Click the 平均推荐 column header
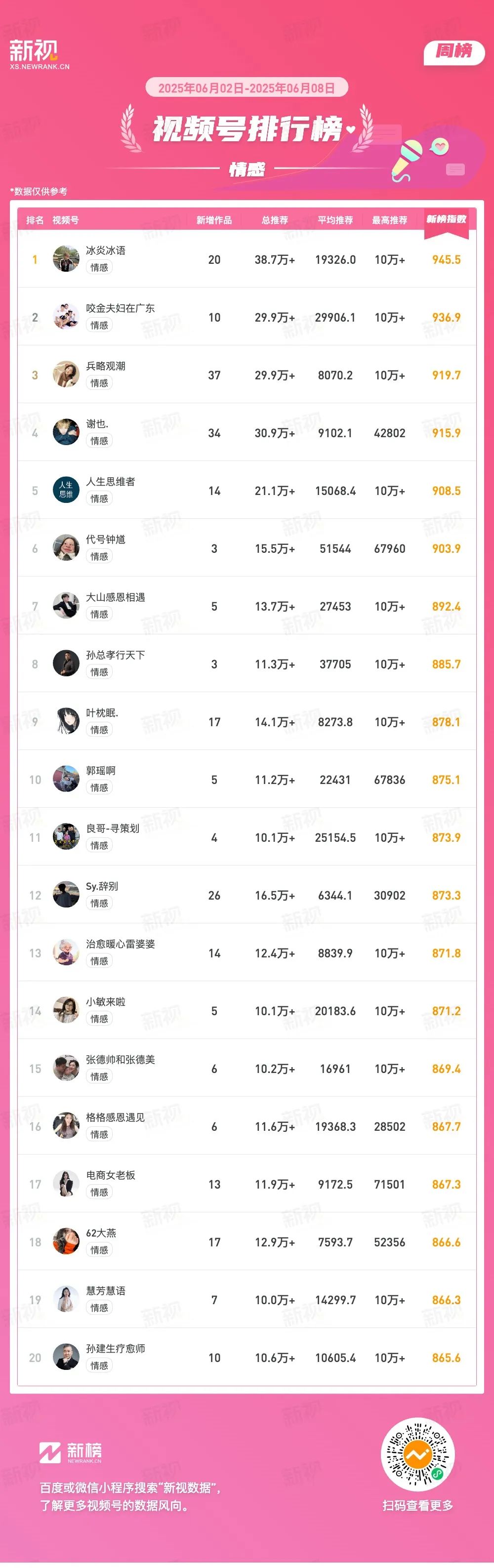The image size is (494, 1568). click(335, 220)
